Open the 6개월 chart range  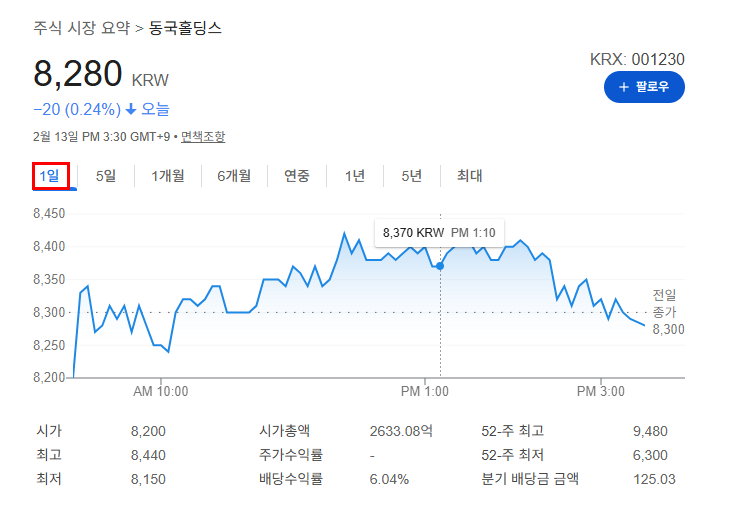pos(234,176)
